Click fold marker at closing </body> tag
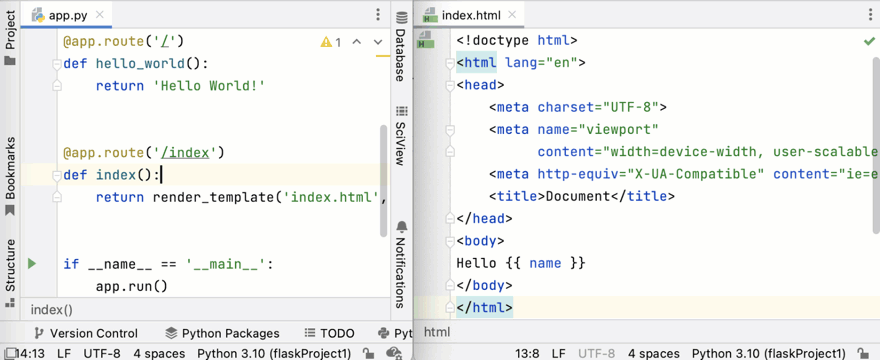The height and width of the screenshot is (360, 880). pyautogui.click(x=450, y=286)
